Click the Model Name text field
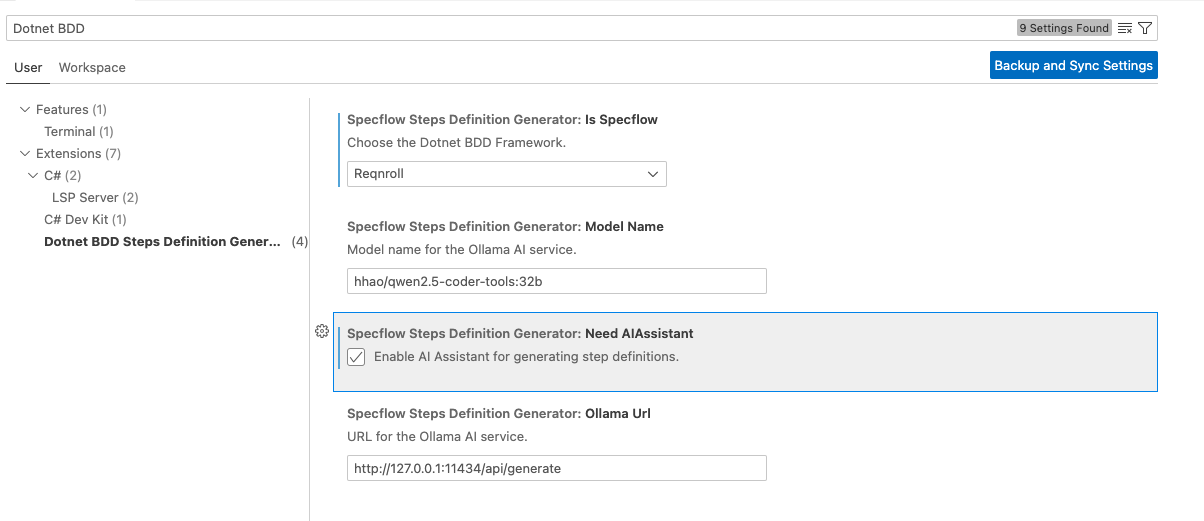Viewport: 1204px width, 521px height. [556, 281]
